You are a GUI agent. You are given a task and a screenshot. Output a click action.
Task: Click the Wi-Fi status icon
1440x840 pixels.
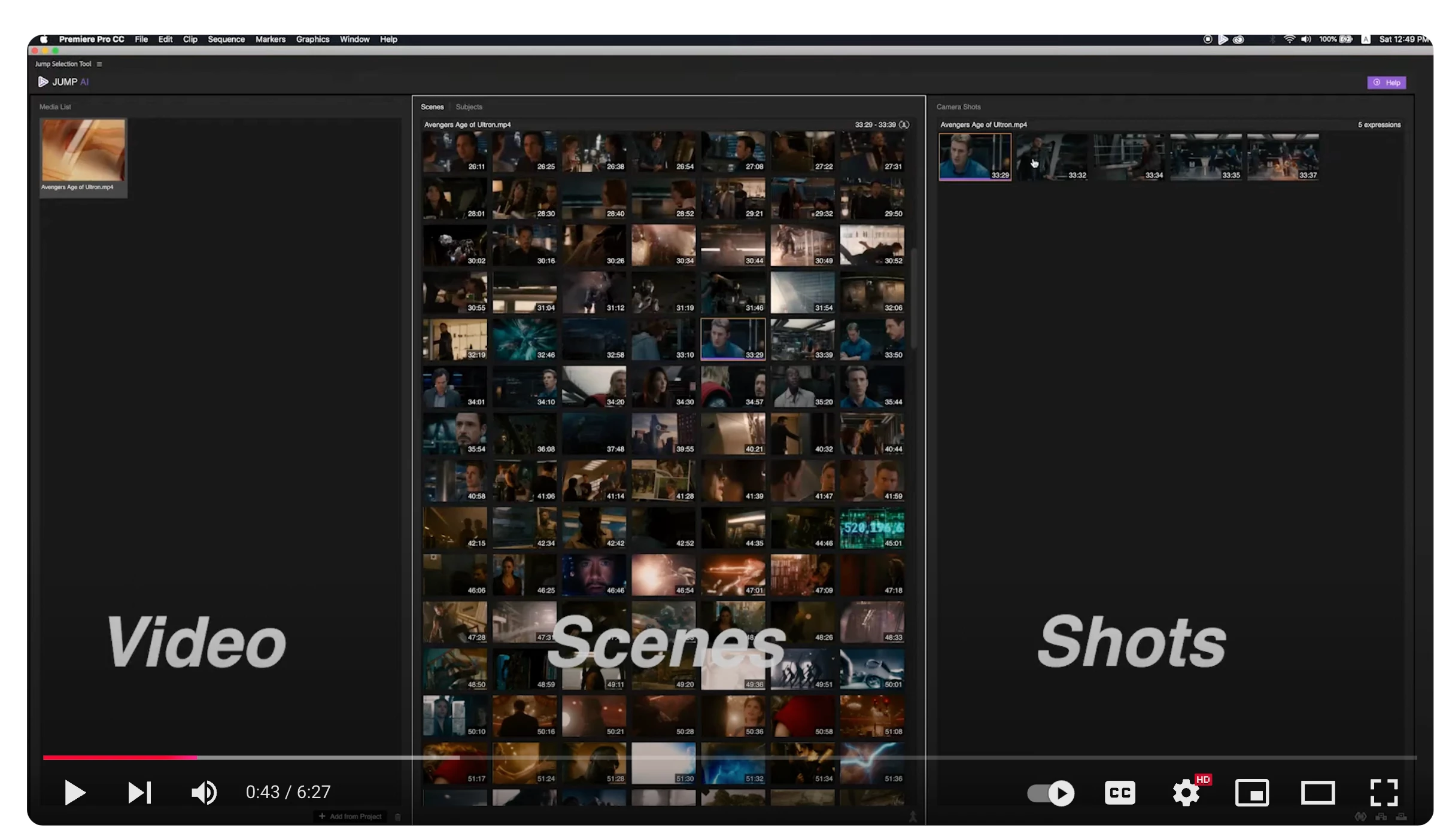pyautogui.click(x=1289, y=39)
